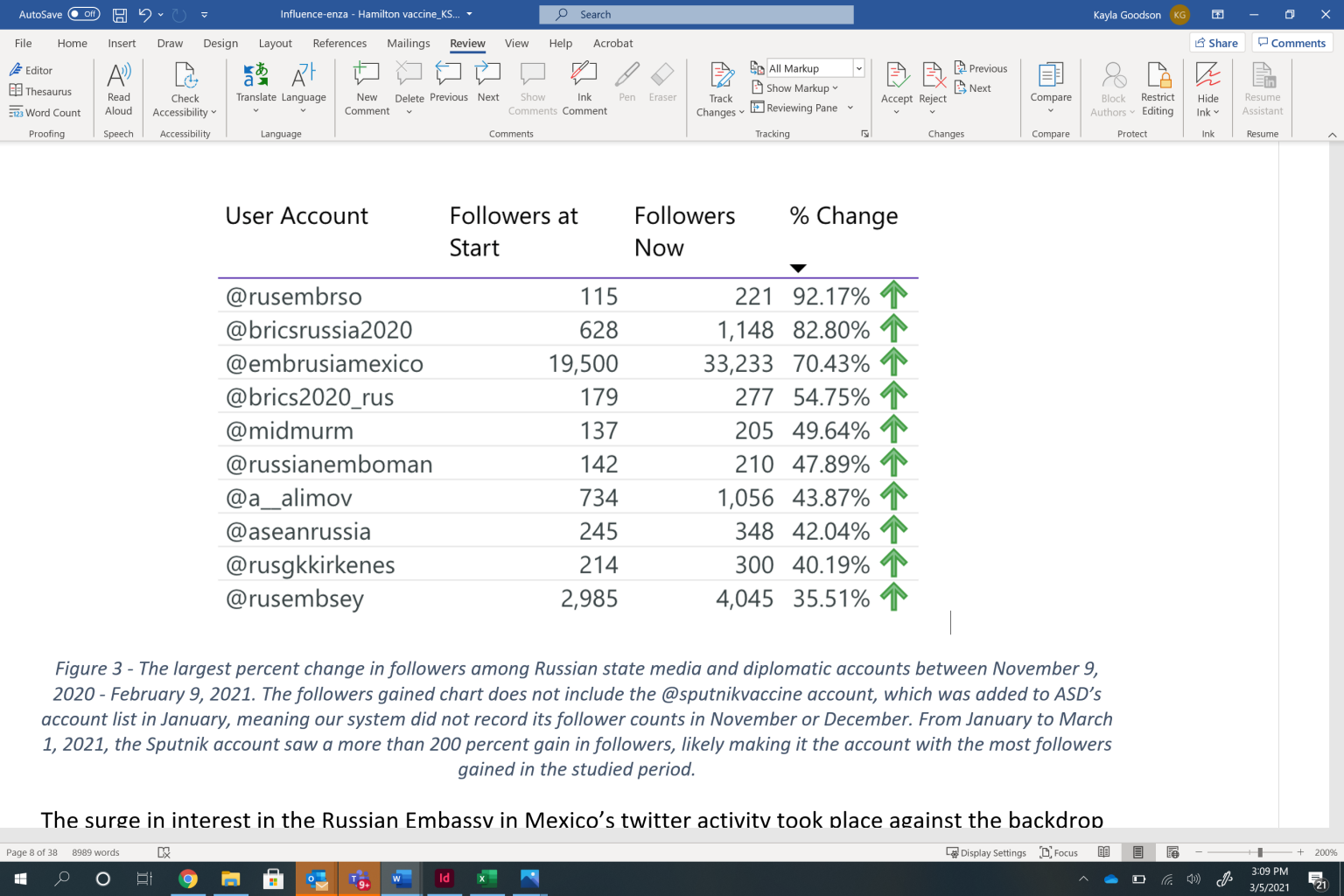Translate the document text
The width and height of the screenshot is (1344, 896).
(x=255, y=89)
